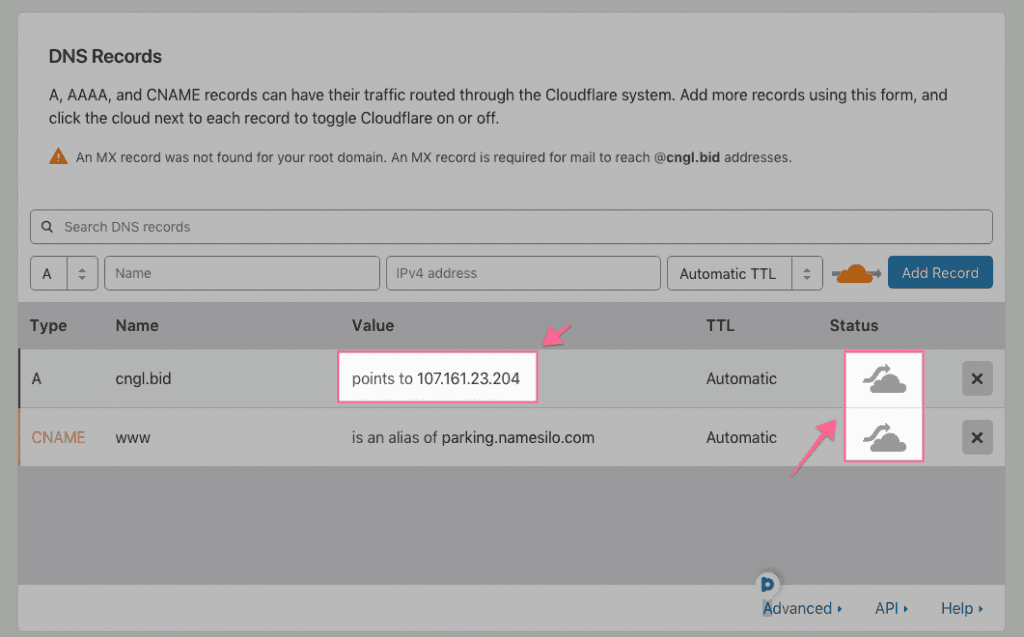Focus the Search DNS records field

511,227
